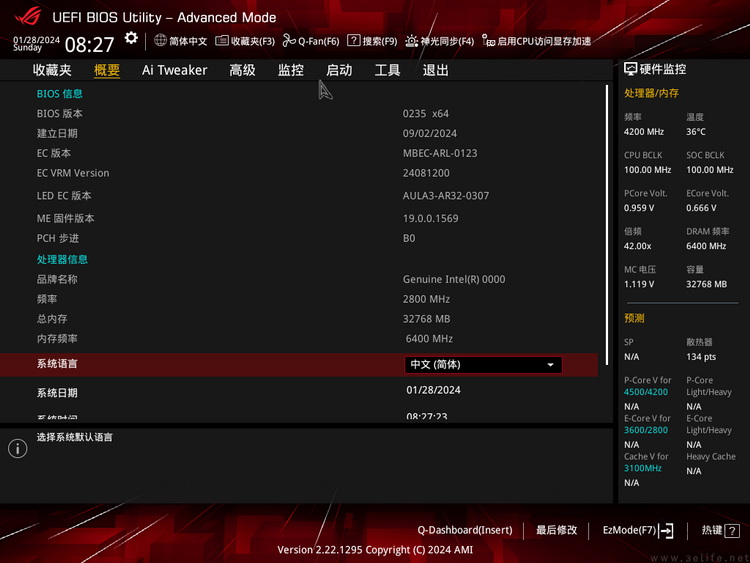Click the 热键 question mark icon

coord(732,530)
